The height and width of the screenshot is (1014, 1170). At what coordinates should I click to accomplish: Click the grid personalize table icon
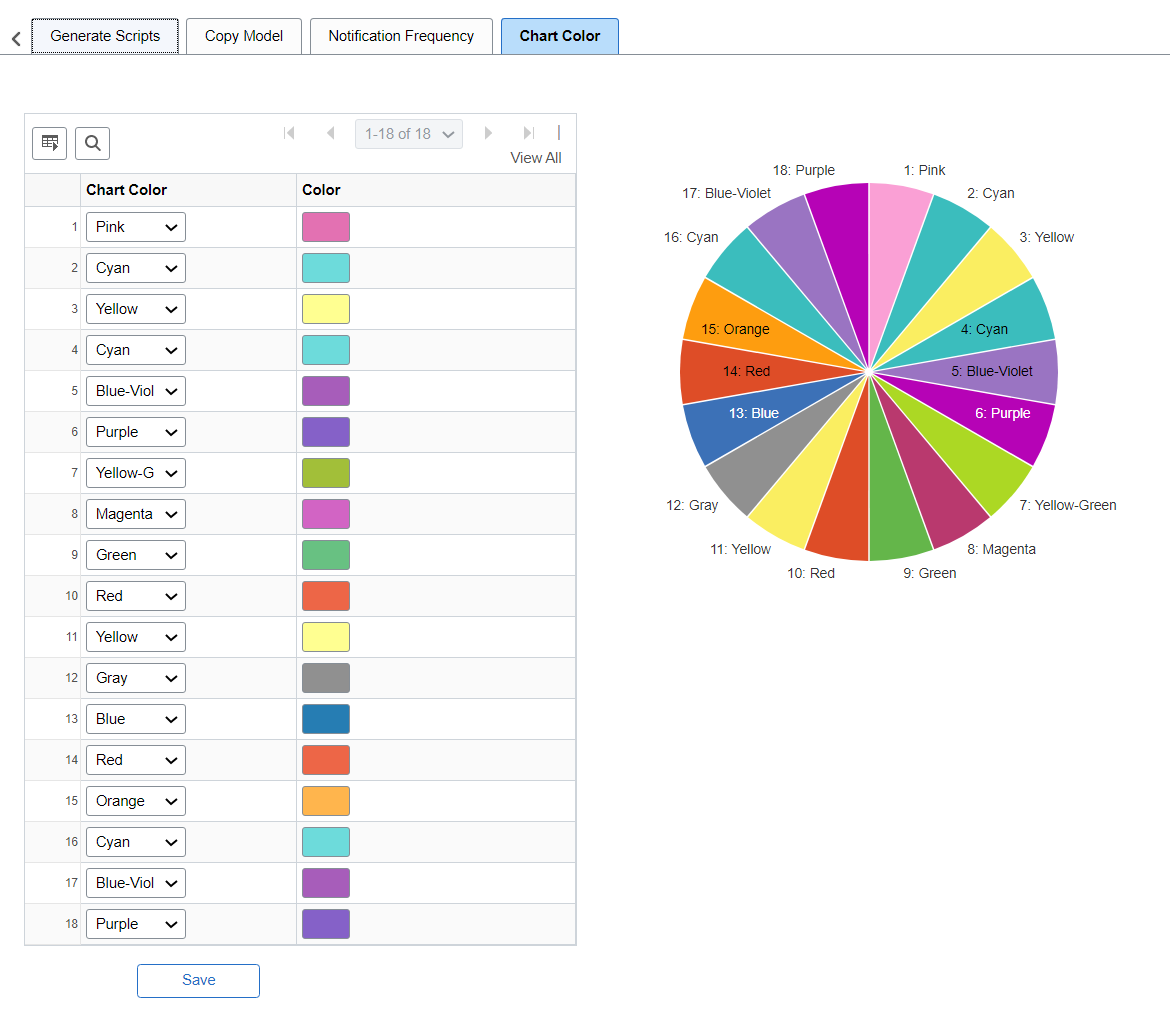[49, 143]
